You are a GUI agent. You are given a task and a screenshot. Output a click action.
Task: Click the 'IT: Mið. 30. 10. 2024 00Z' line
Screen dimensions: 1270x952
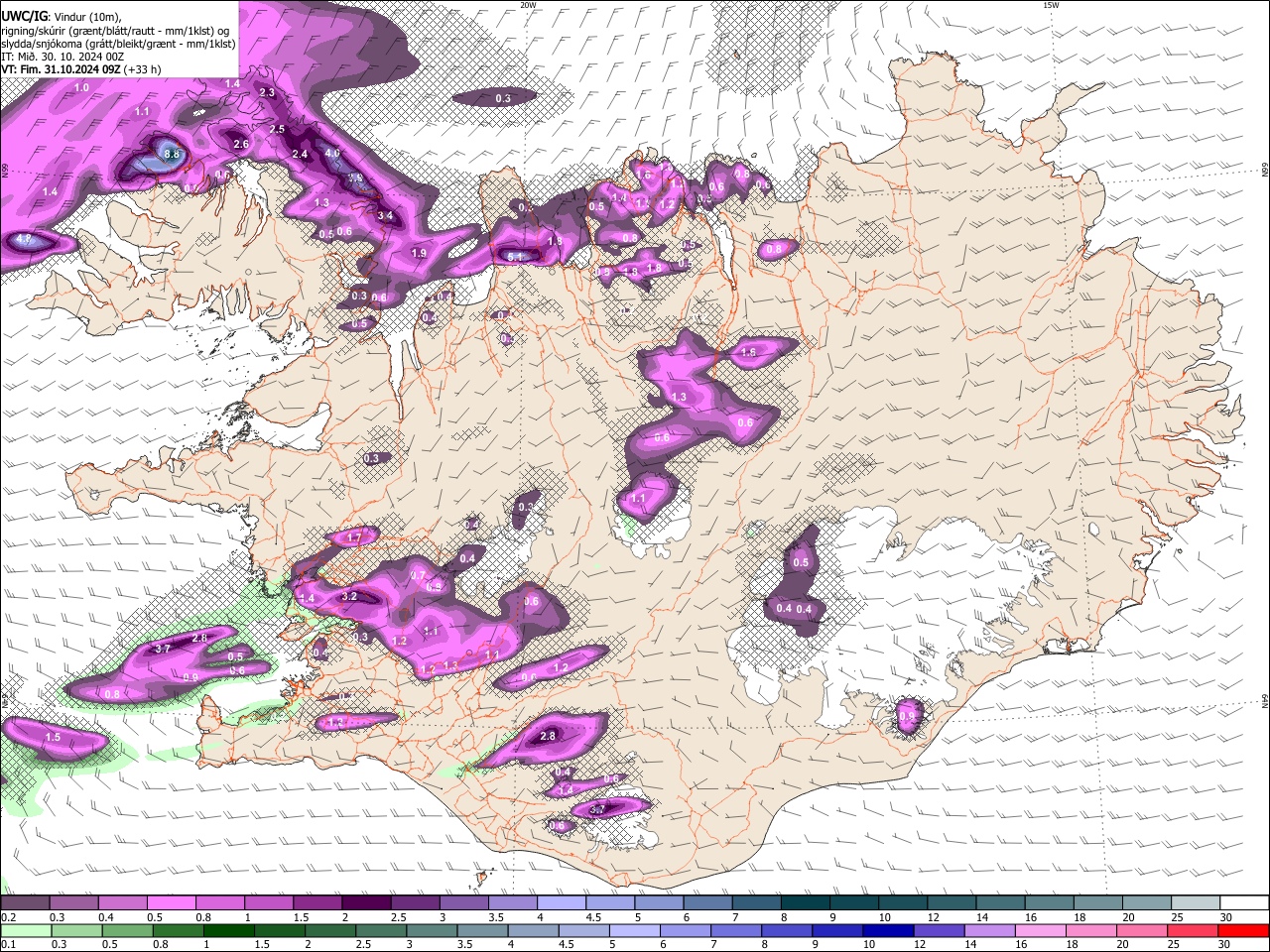tap(63, 57)
